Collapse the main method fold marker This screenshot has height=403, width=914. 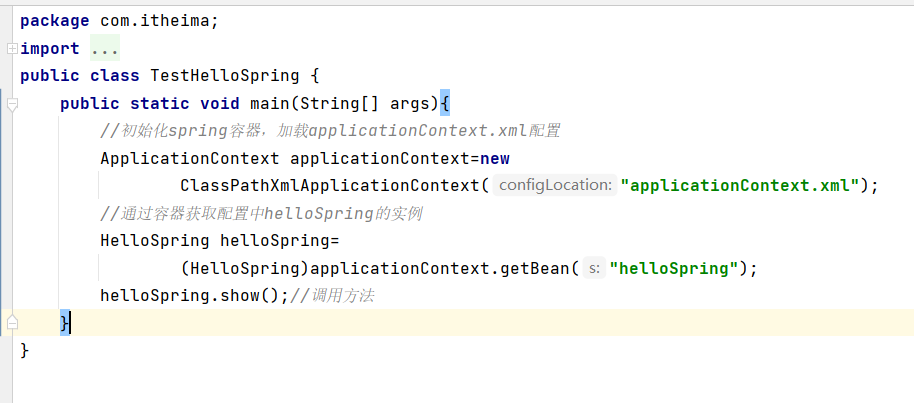(x=12, y=104)
